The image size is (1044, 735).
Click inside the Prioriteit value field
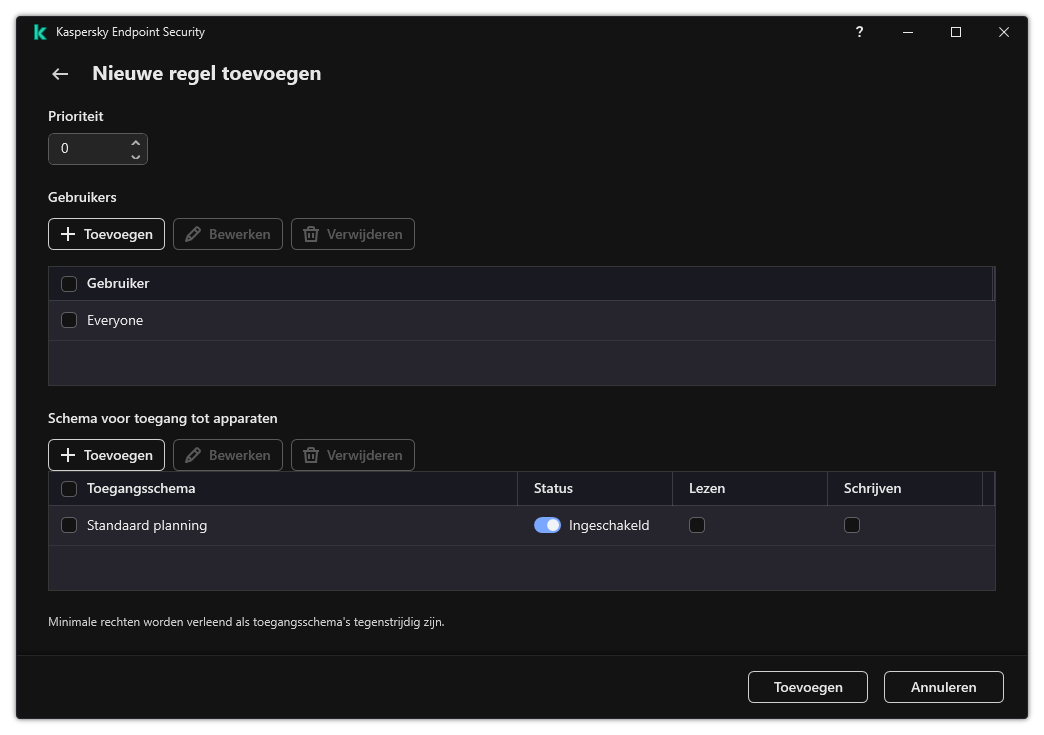(x=90, y=148)
